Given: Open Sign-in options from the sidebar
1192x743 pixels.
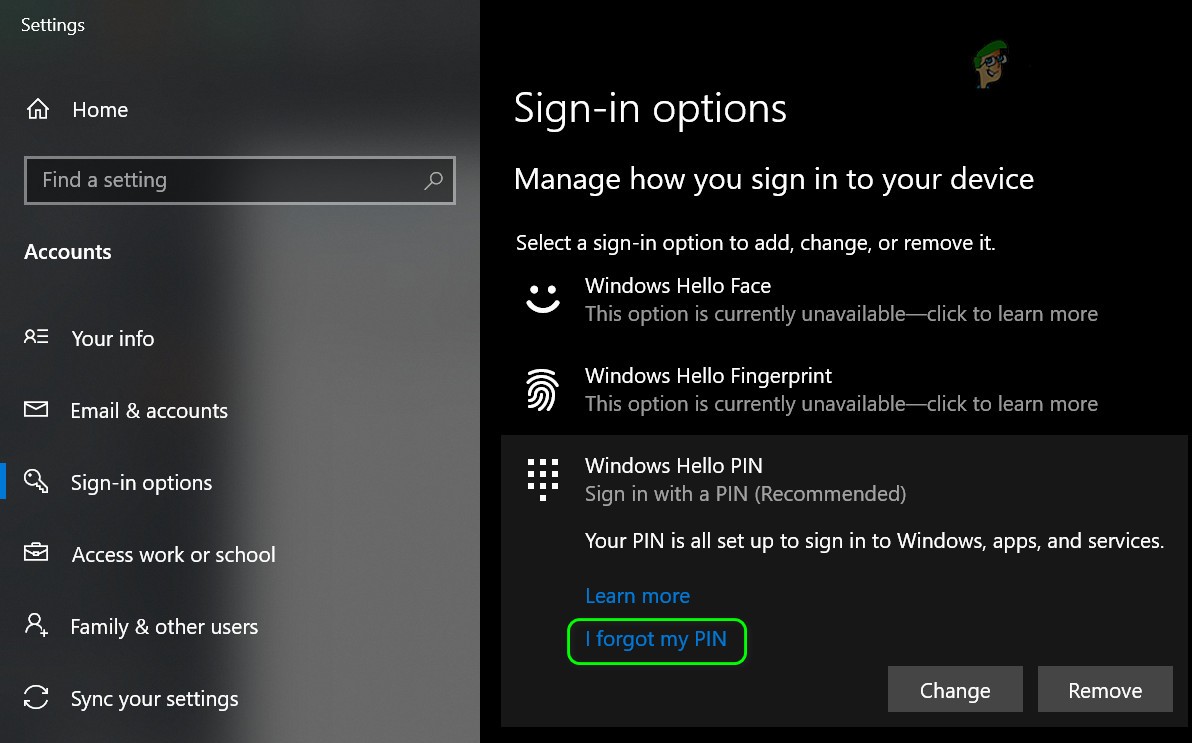Looking at the screenshot, I should tap(141, 482).
